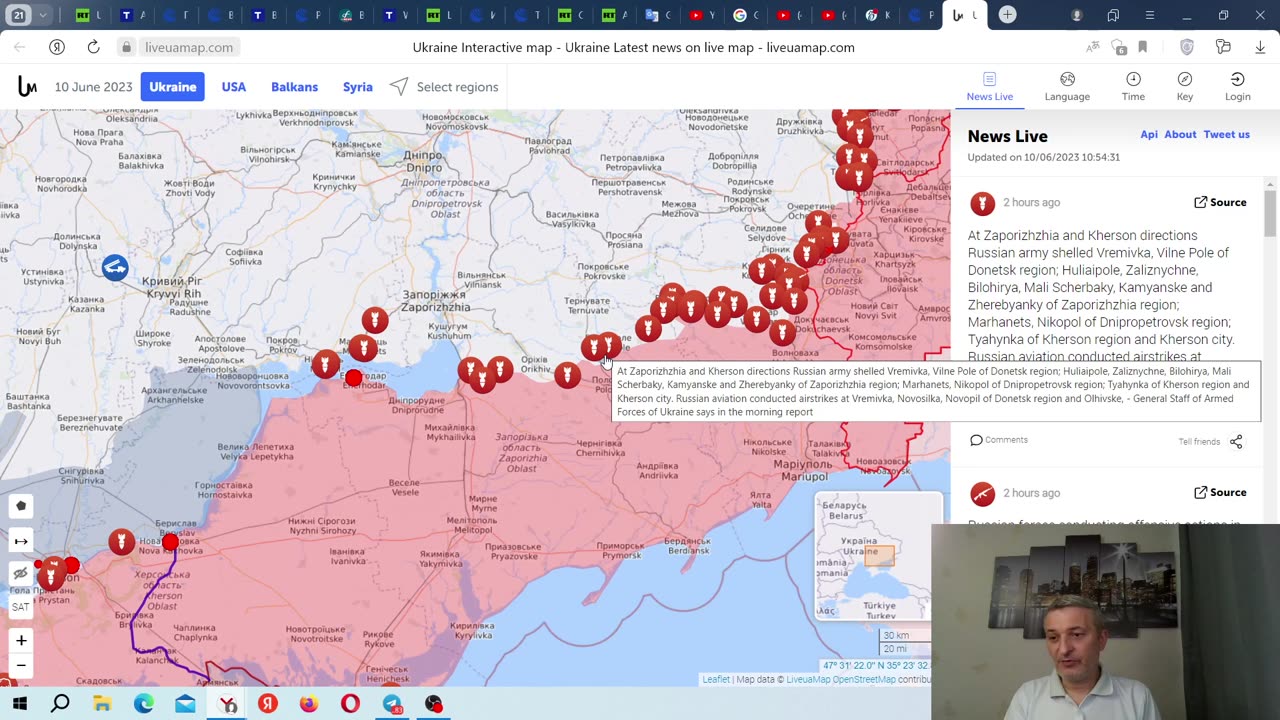Select the polygon draw tool on map
The image size is (1280, 720).
point(21,506)
